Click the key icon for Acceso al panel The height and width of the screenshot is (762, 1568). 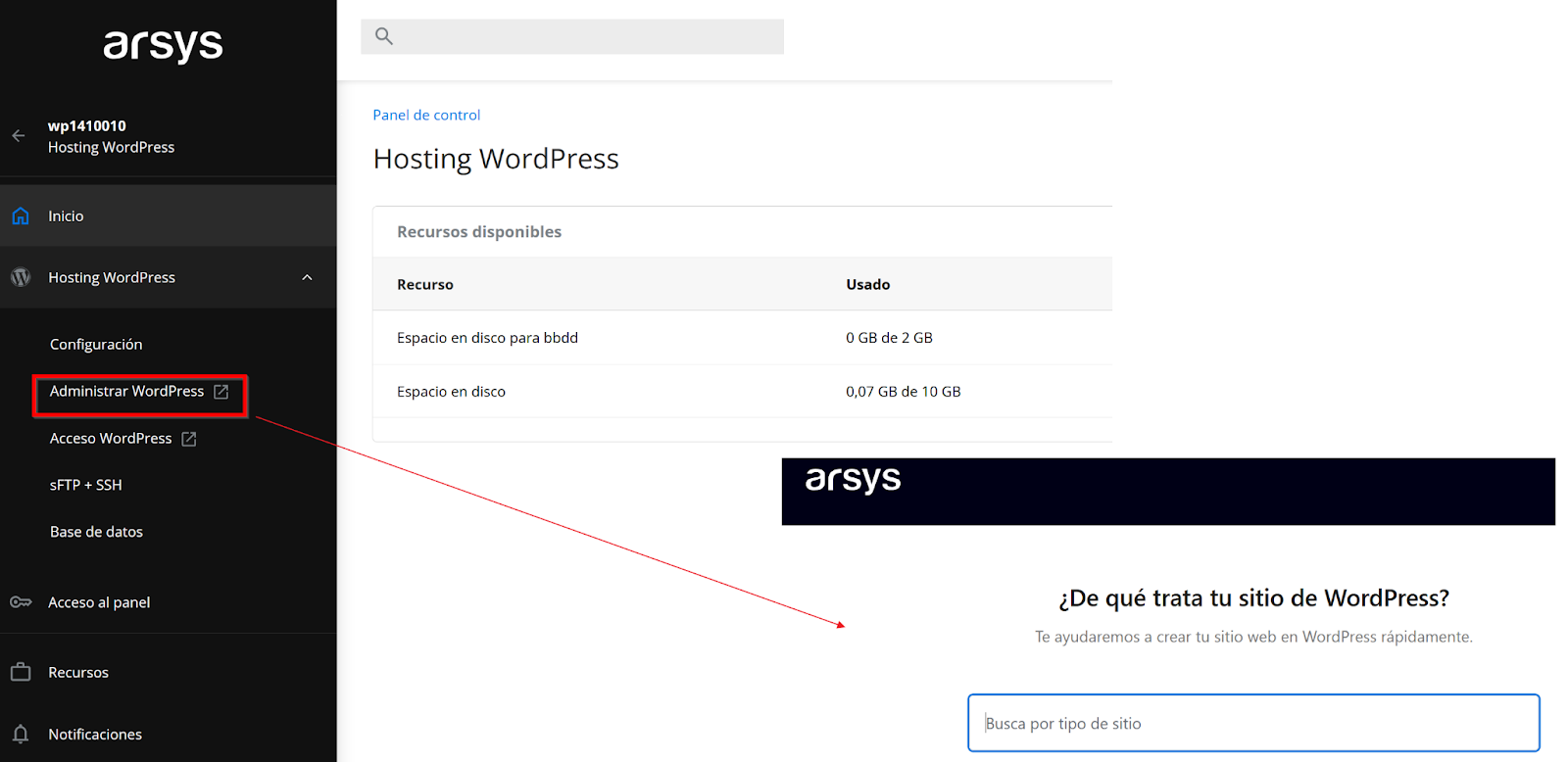coord(21,601)
